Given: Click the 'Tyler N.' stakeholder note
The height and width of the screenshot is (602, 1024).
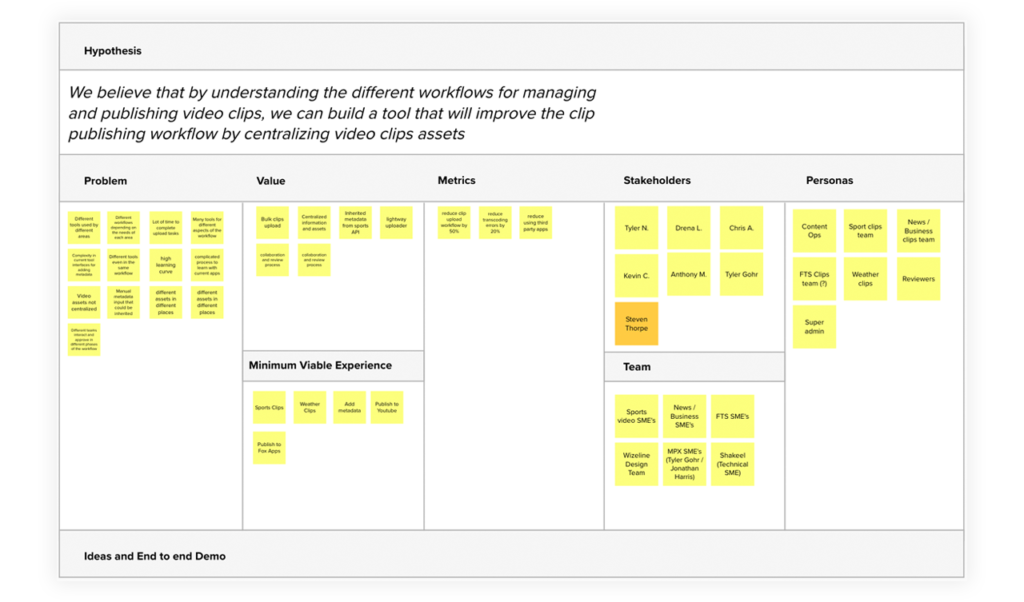Looking at the screenshot, I should [x=636, y=228].
